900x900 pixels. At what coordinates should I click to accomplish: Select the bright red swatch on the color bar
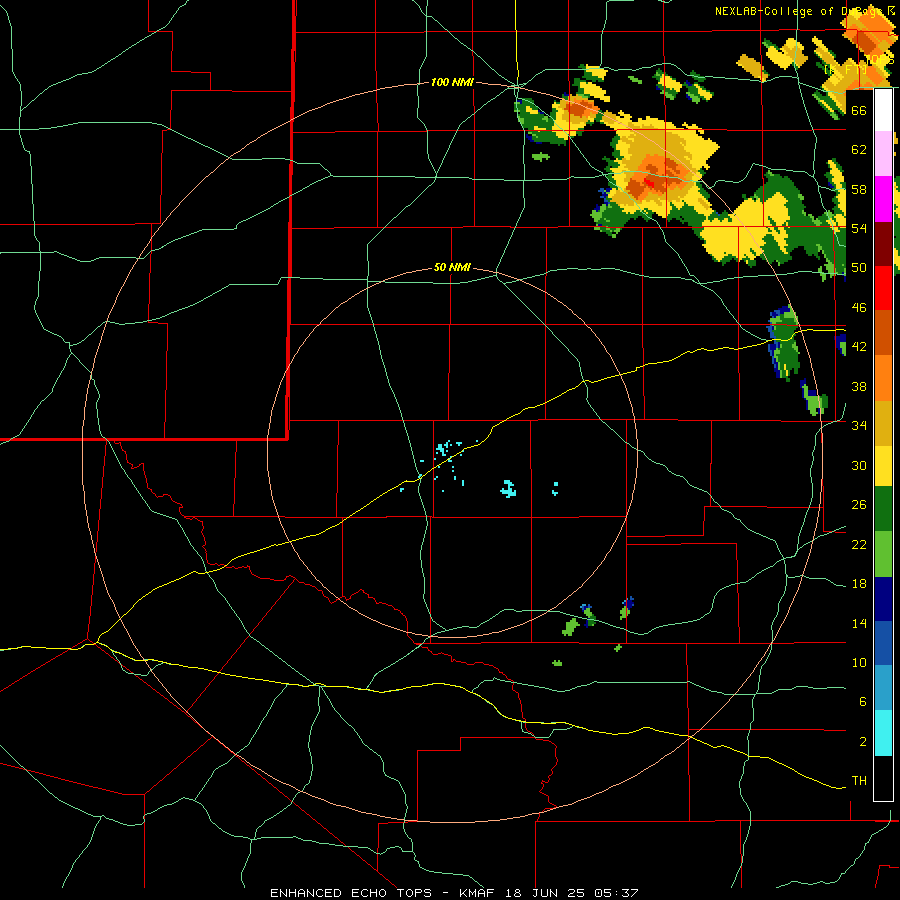pos(883,288)
